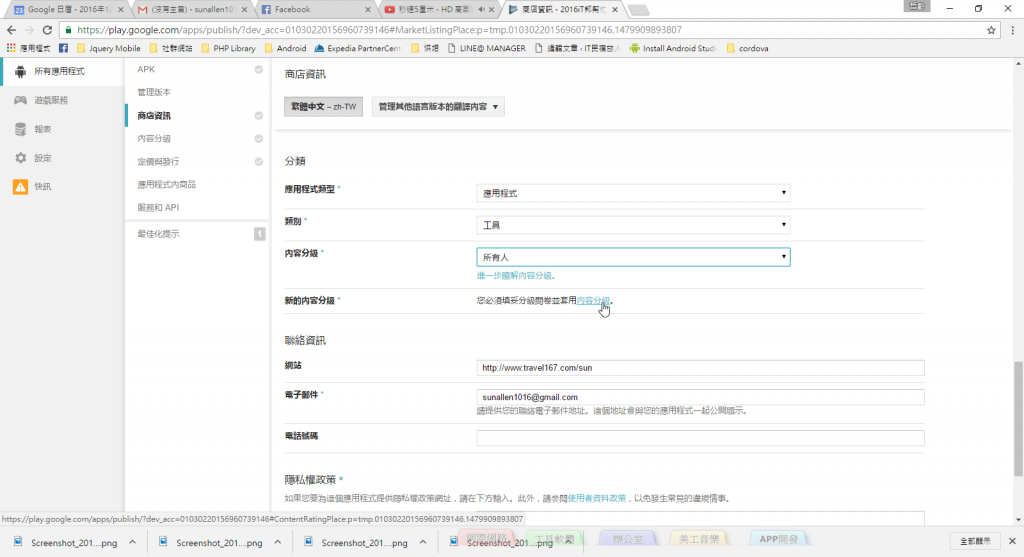The width and height of the screenshot is (1024, 557).
Task: Click browser back arrow
Action: [x=11, y=30]
